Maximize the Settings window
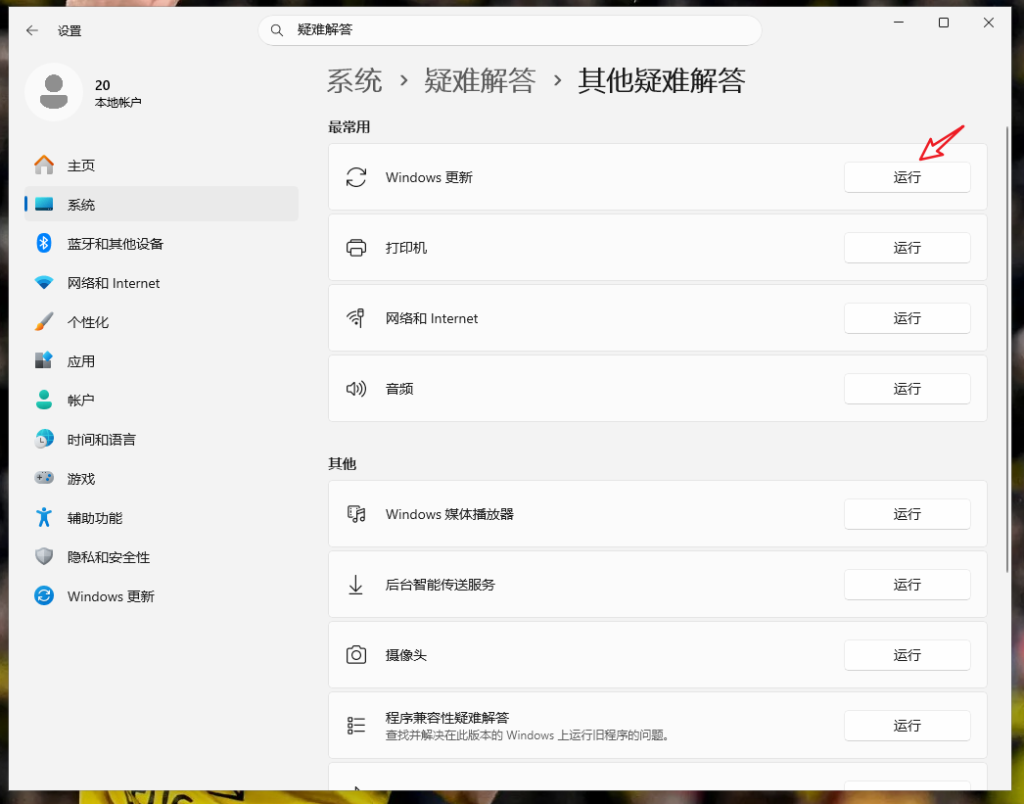The image size is (1024, 804). point(944,23)
